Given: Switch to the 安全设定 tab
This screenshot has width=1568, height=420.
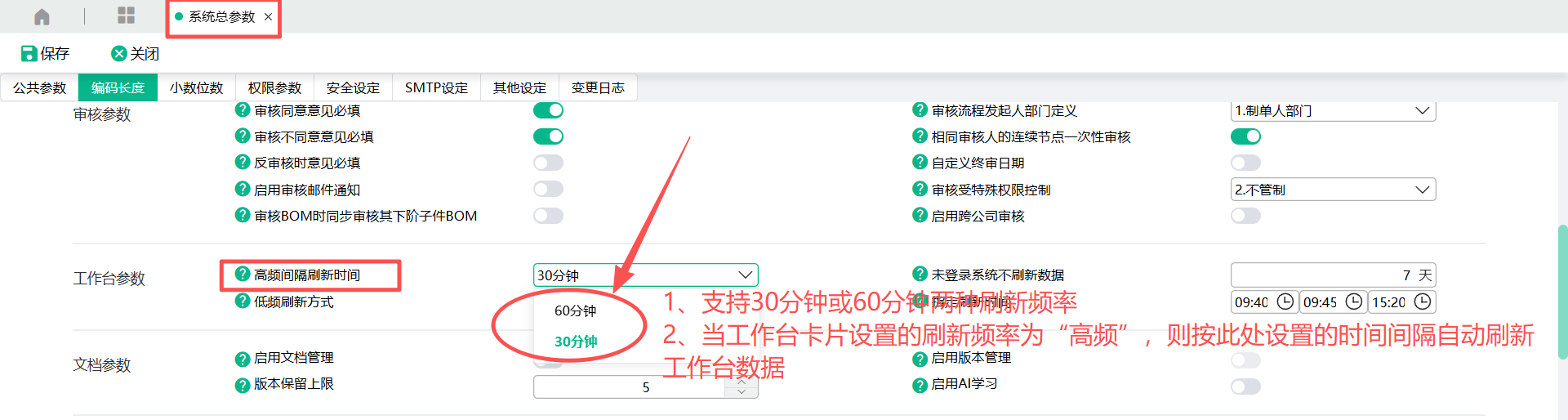Looking at the screenshot, I should tap(353, 87).
